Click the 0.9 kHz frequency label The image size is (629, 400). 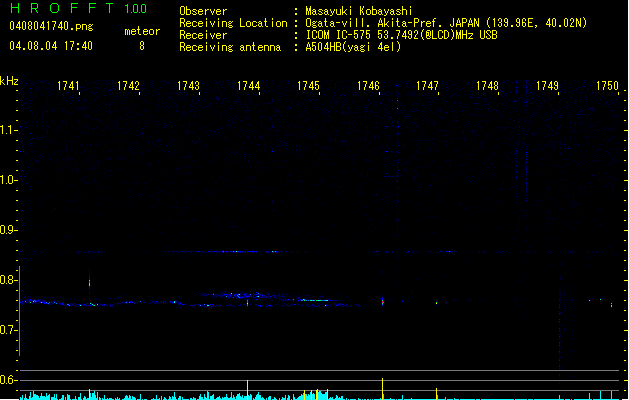8,229
